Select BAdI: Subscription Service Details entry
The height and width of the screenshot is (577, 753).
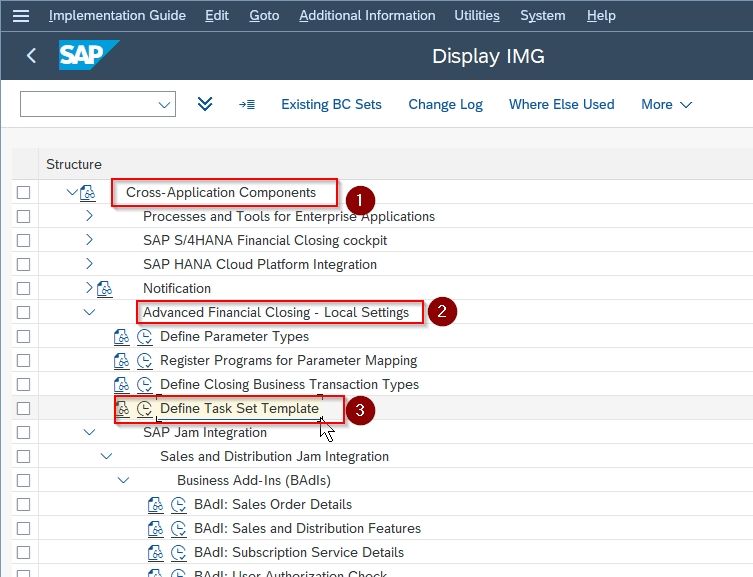click(299, 553)
